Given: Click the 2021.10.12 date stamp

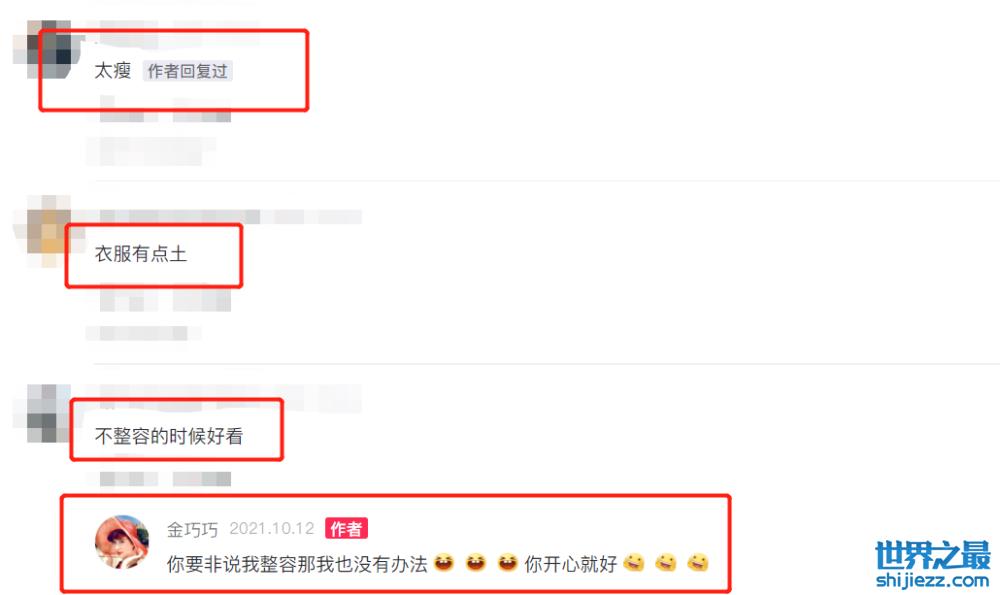Looking at the screenshot, I should point(272,528).
